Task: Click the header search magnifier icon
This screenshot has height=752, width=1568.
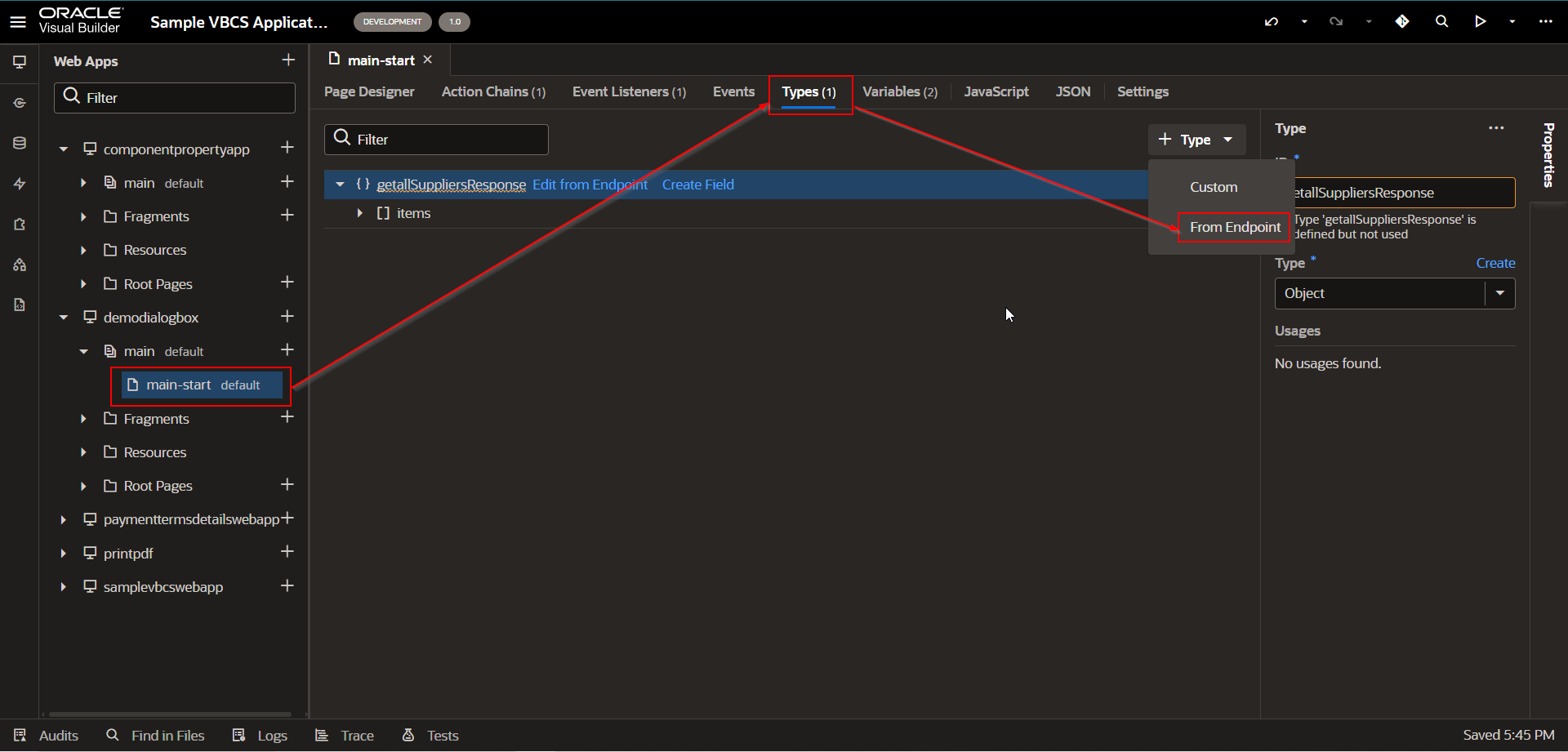Action: pyautogui.click(x=1441, y=22)
